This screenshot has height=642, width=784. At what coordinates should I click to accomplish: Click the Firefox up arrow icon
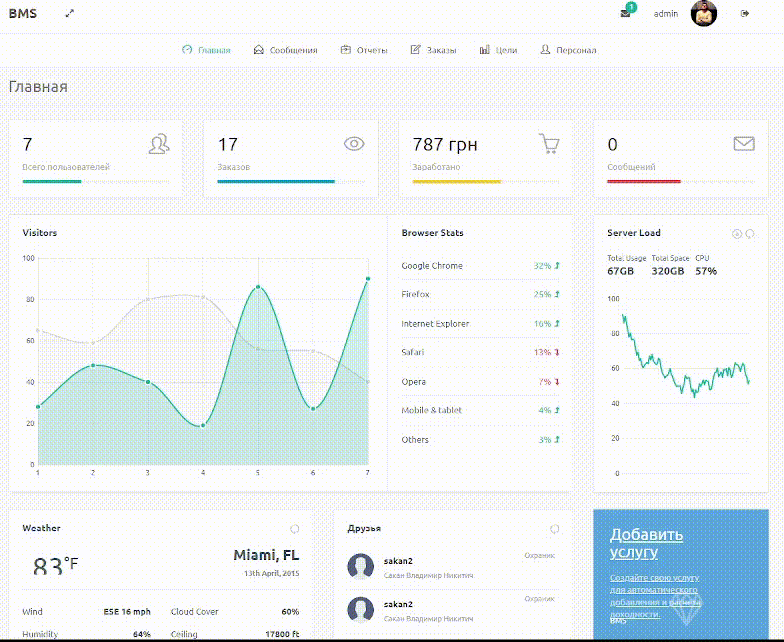click(557, 294)
